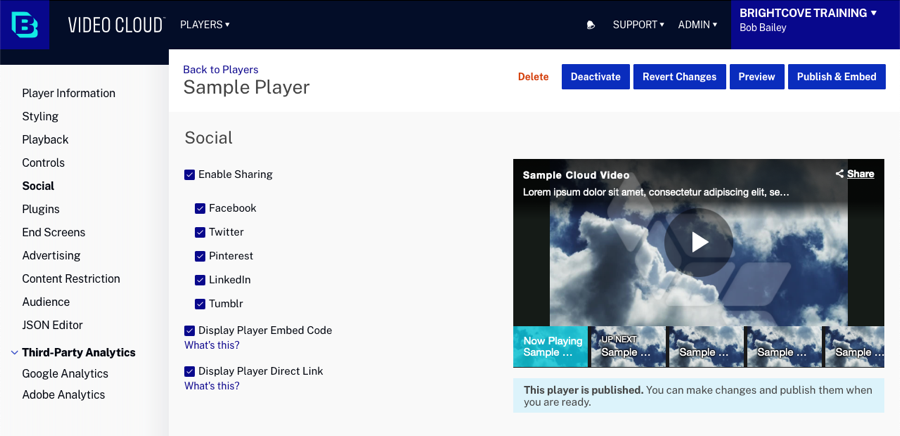Click the red Delete link
This screenshot has height=436, width=900.
533,77
